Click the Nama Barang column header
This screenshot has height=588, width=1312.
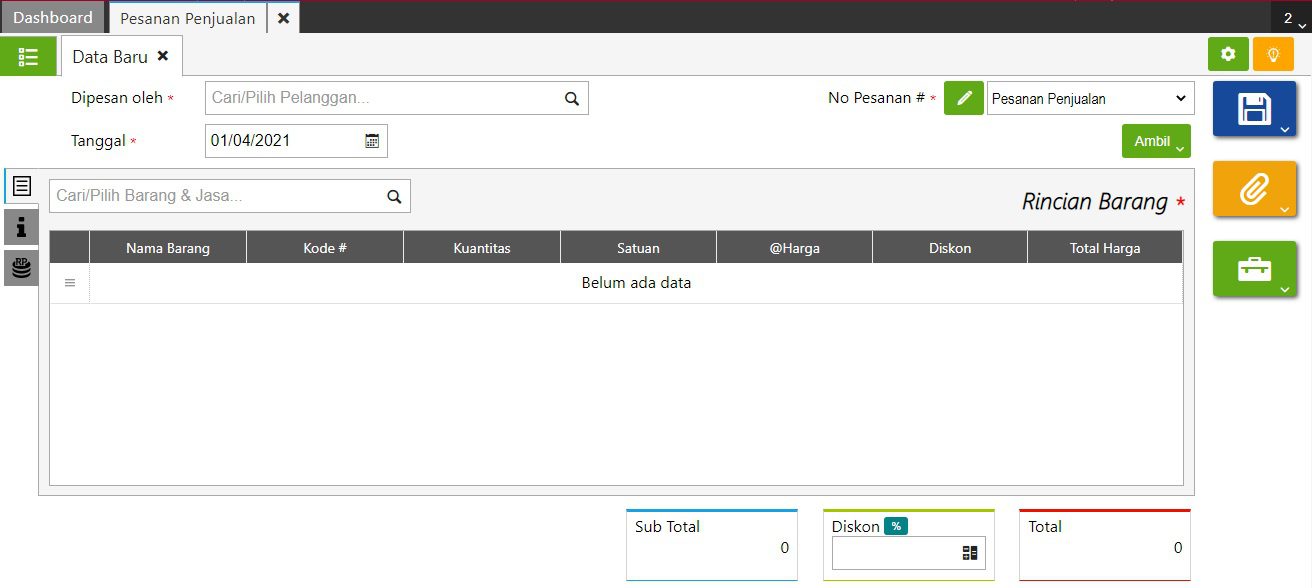[x=168, y=248]
